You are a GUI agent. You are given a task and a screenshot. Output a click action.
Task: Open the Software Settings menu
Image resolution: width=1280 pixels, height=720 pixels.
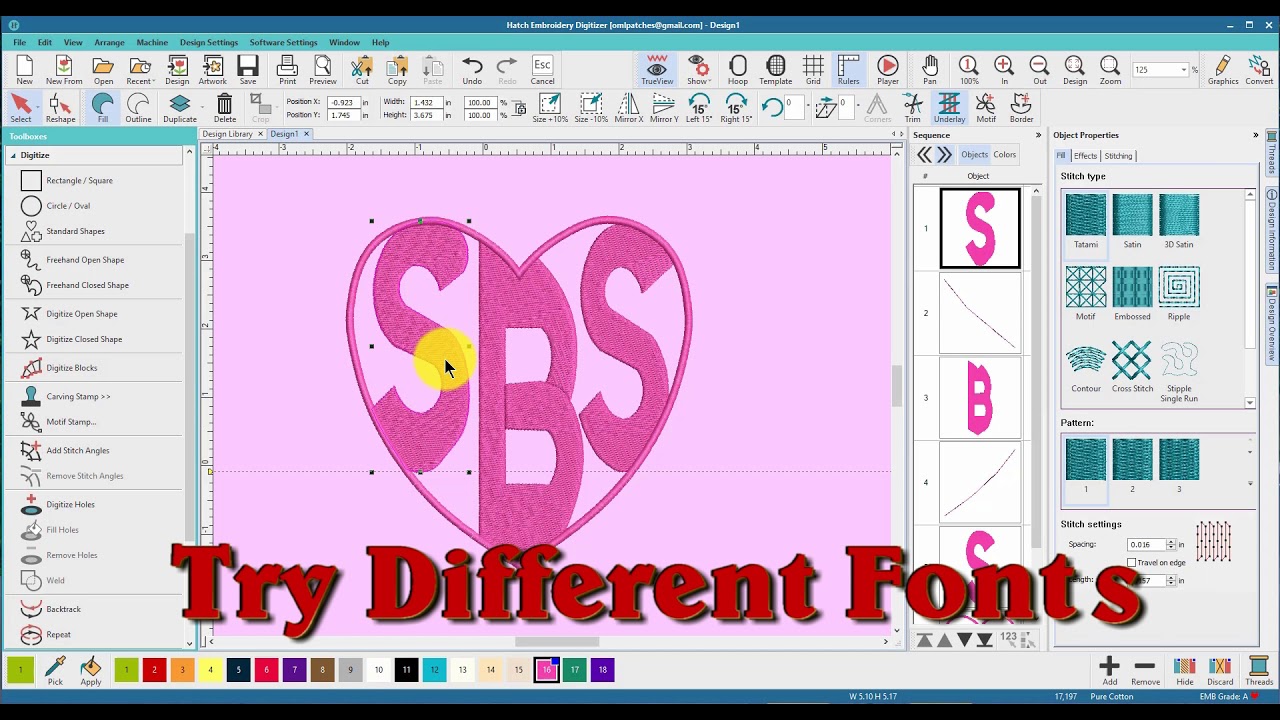pos(283,42)
